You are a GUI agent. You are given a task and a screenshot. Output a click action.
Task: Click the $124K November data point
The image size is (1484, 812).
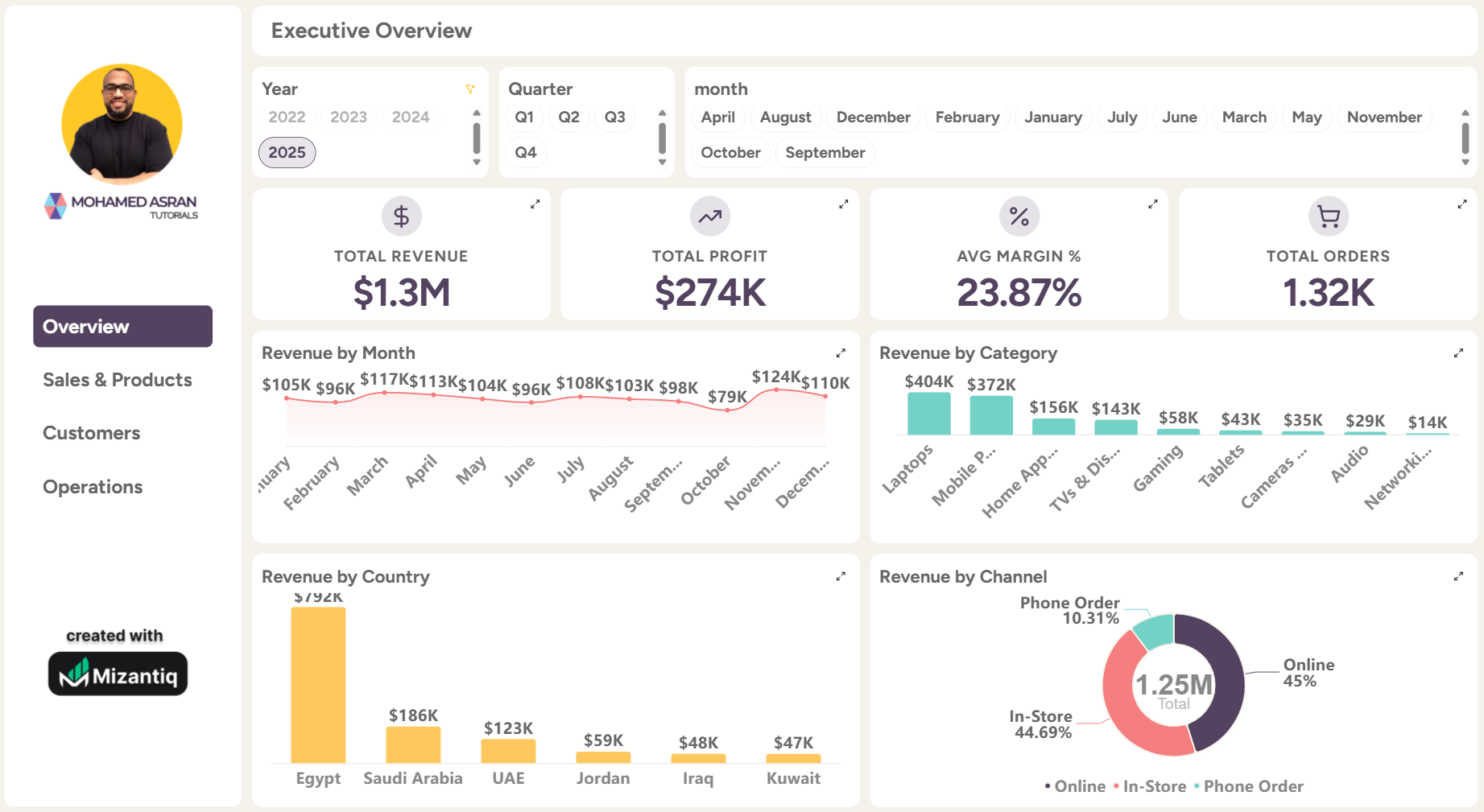(x=776, y=390)
